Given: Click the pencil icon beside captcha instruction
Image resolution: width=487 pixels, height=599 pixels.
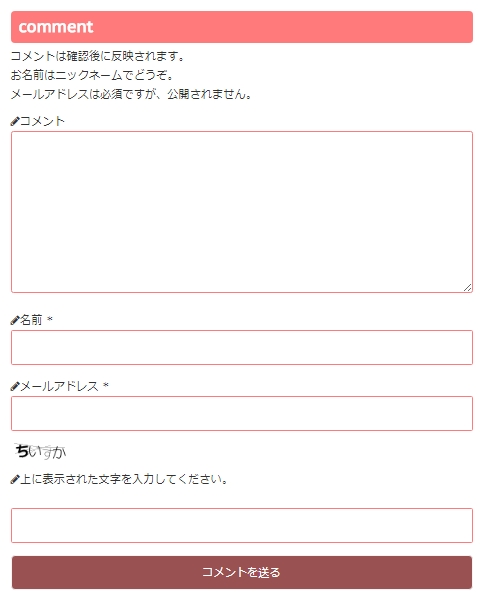Looking at the screenshot, I should click(15, 479).
